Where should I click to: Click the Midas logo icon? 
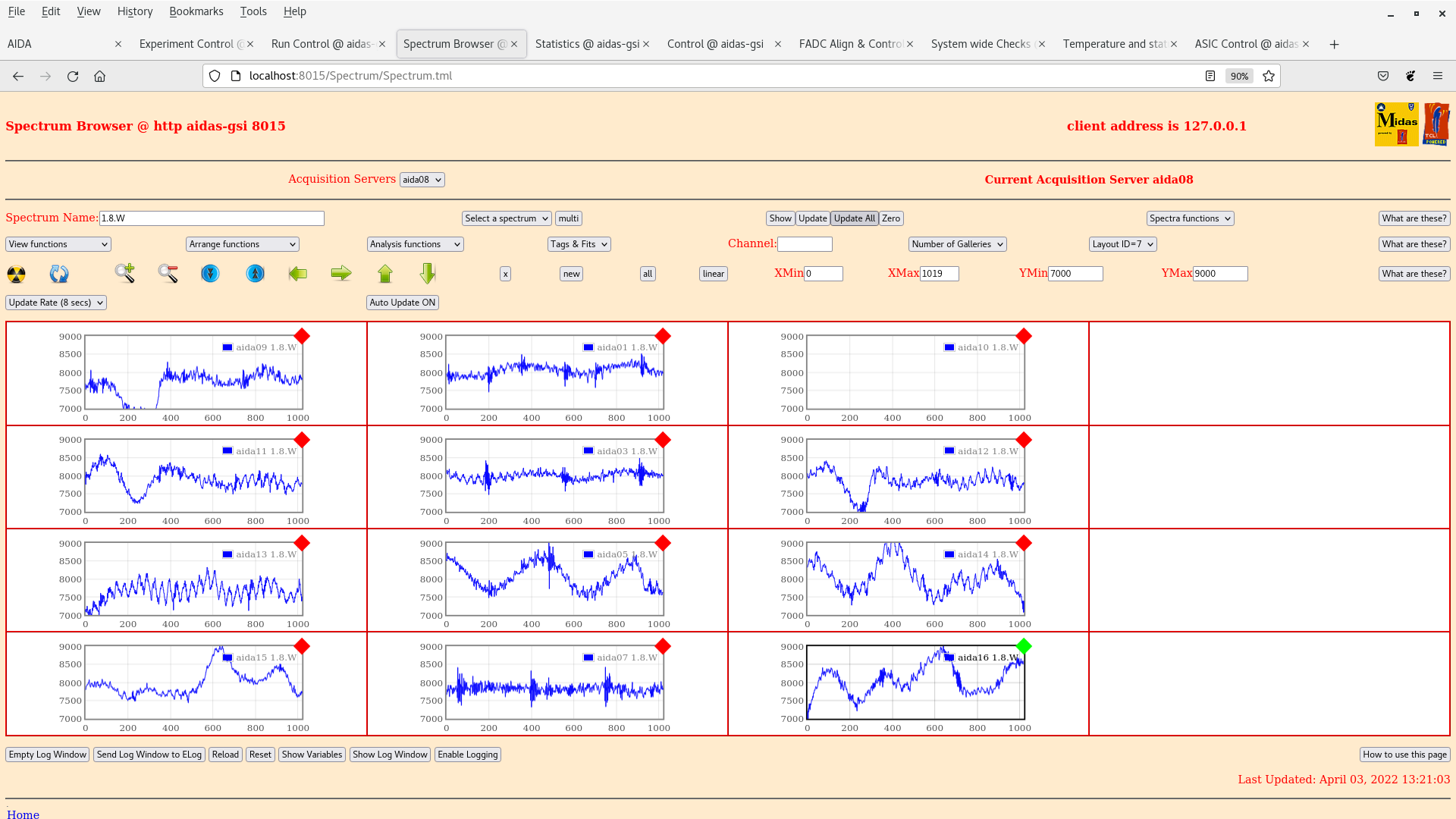(1396, 124)
